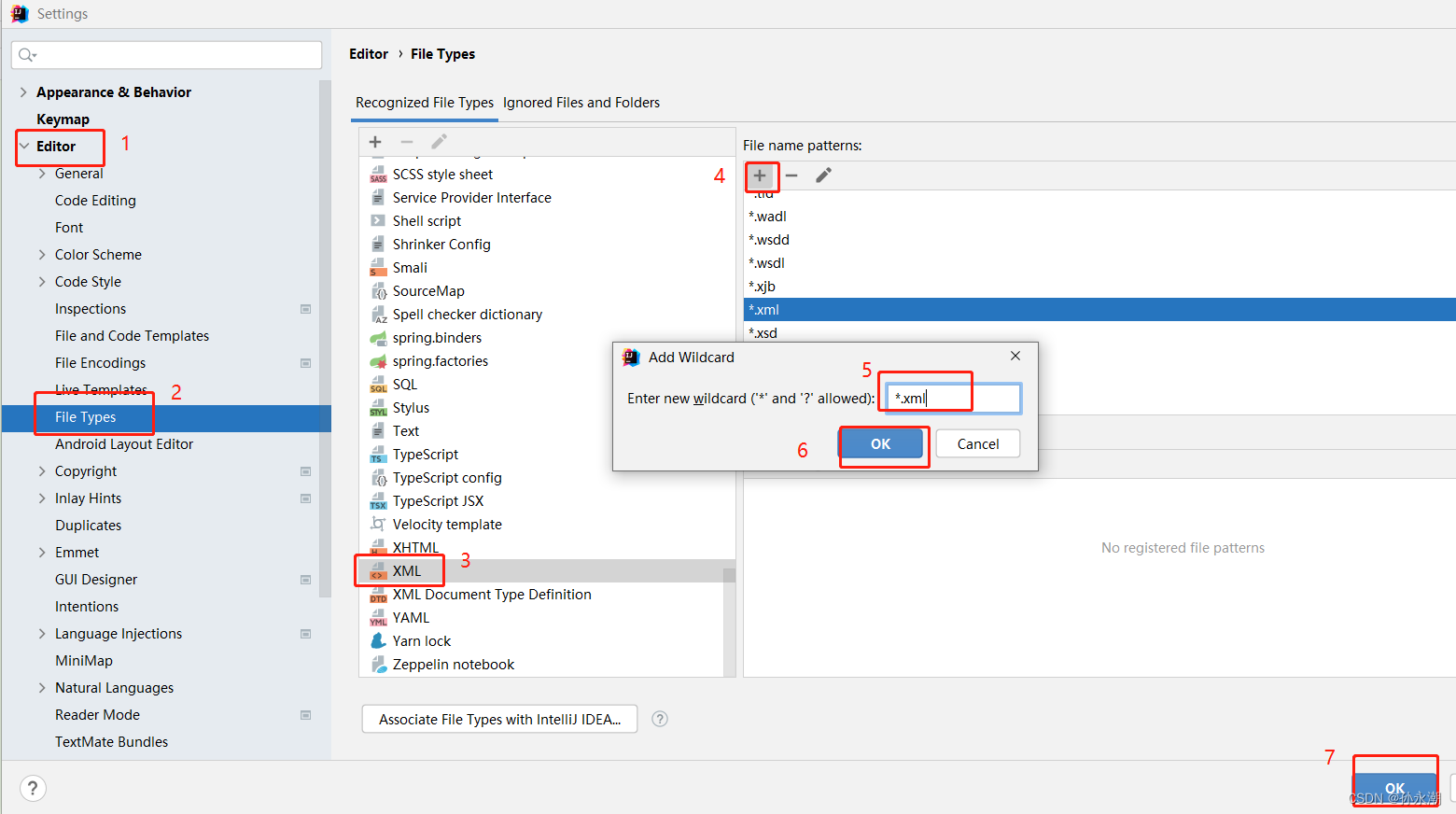Switch to Recognized File Types tab
The image size is (1456, 814).
[425, 103]
